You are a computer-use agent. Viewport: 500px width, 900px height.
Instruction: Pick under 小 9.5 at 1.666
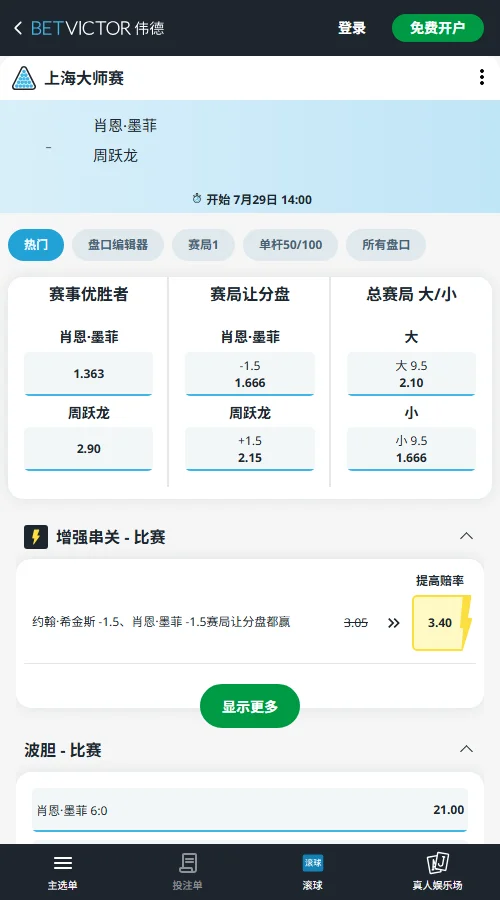(x=412, y=449)
